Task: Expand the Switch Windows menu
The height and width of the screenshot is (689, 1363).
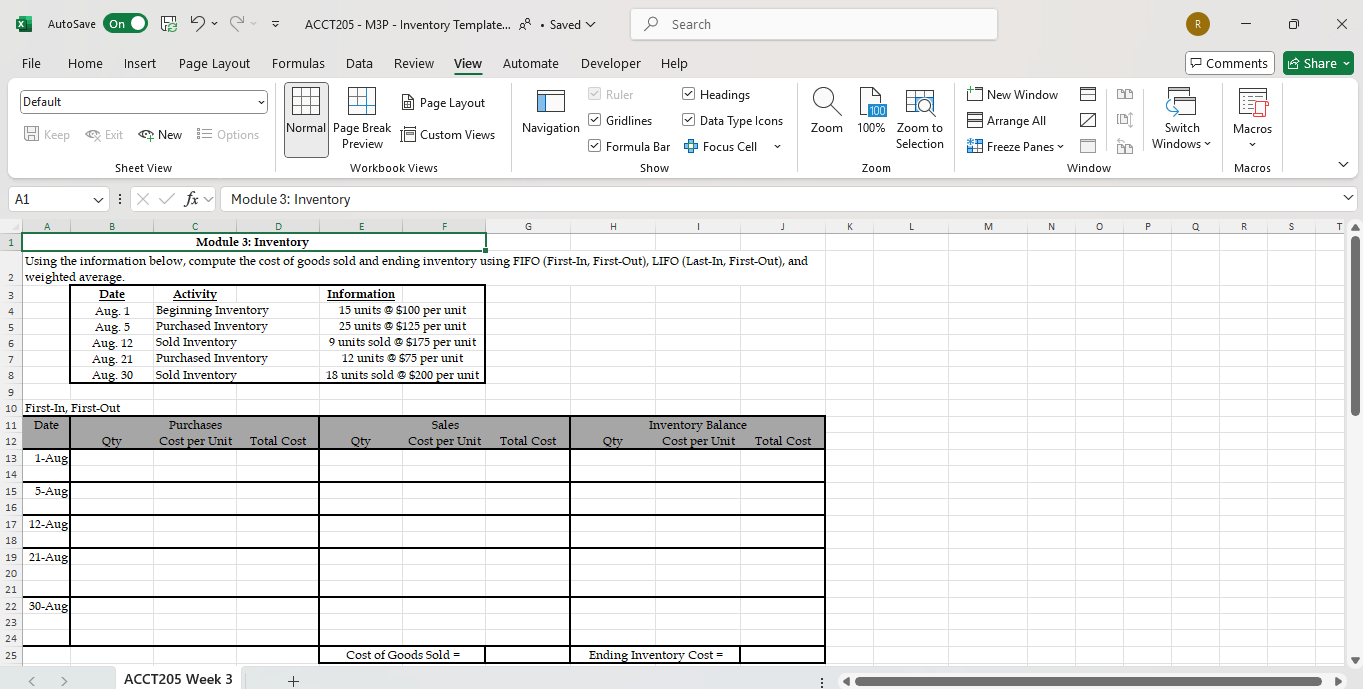Action: (1181, 119)
